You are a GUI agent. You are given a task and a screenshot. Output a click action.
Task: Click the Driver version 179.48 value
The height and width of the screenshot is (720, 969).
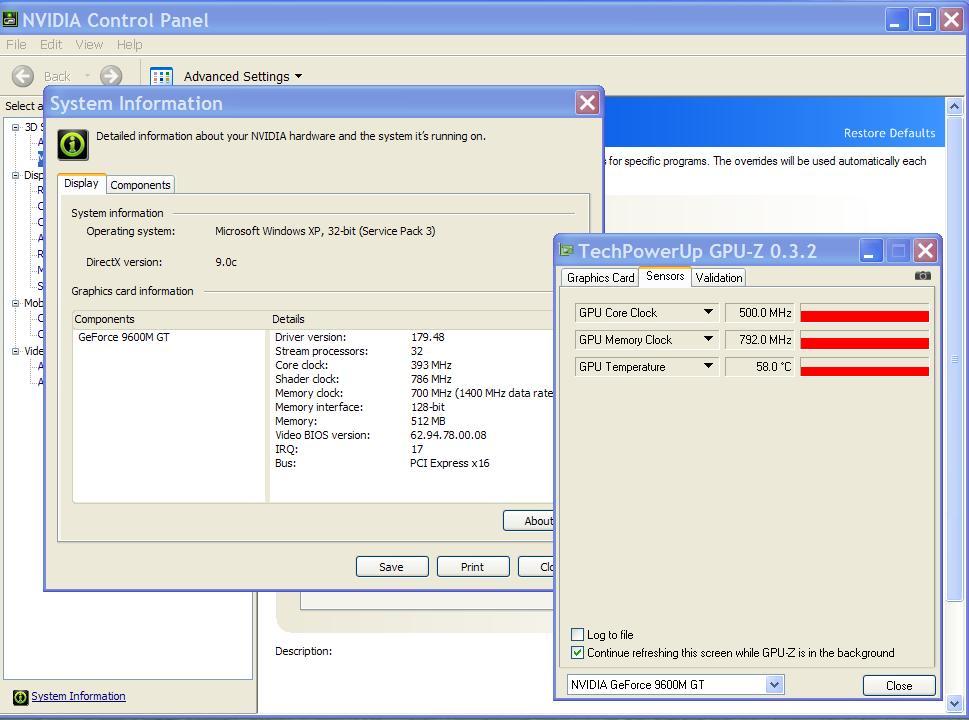(428, 337)
